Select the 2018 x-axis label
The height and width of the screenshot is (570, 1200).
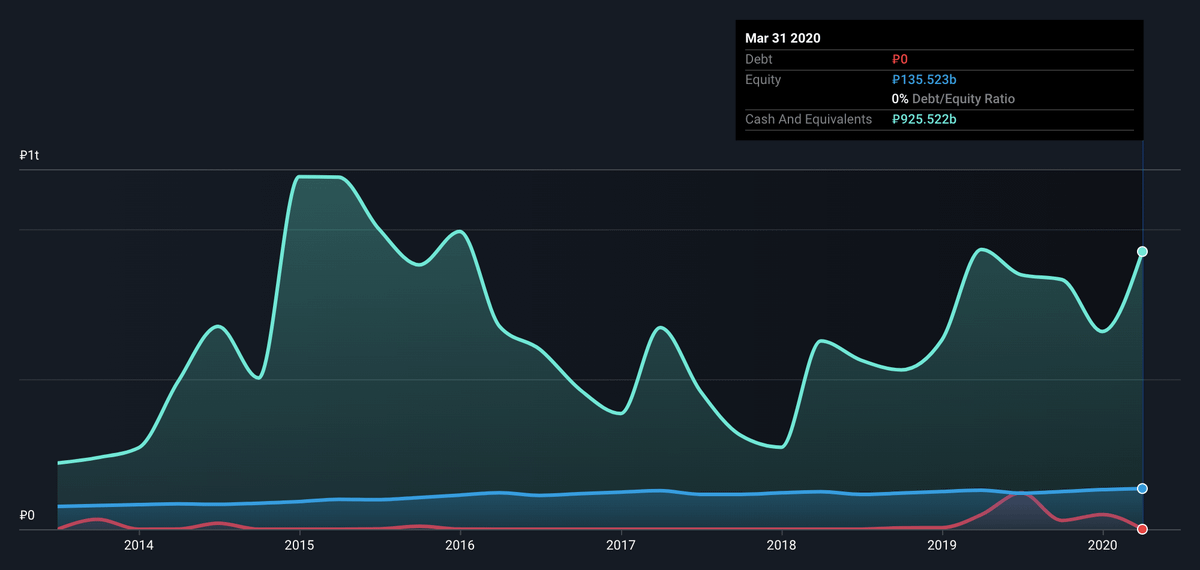click(781, 545)
